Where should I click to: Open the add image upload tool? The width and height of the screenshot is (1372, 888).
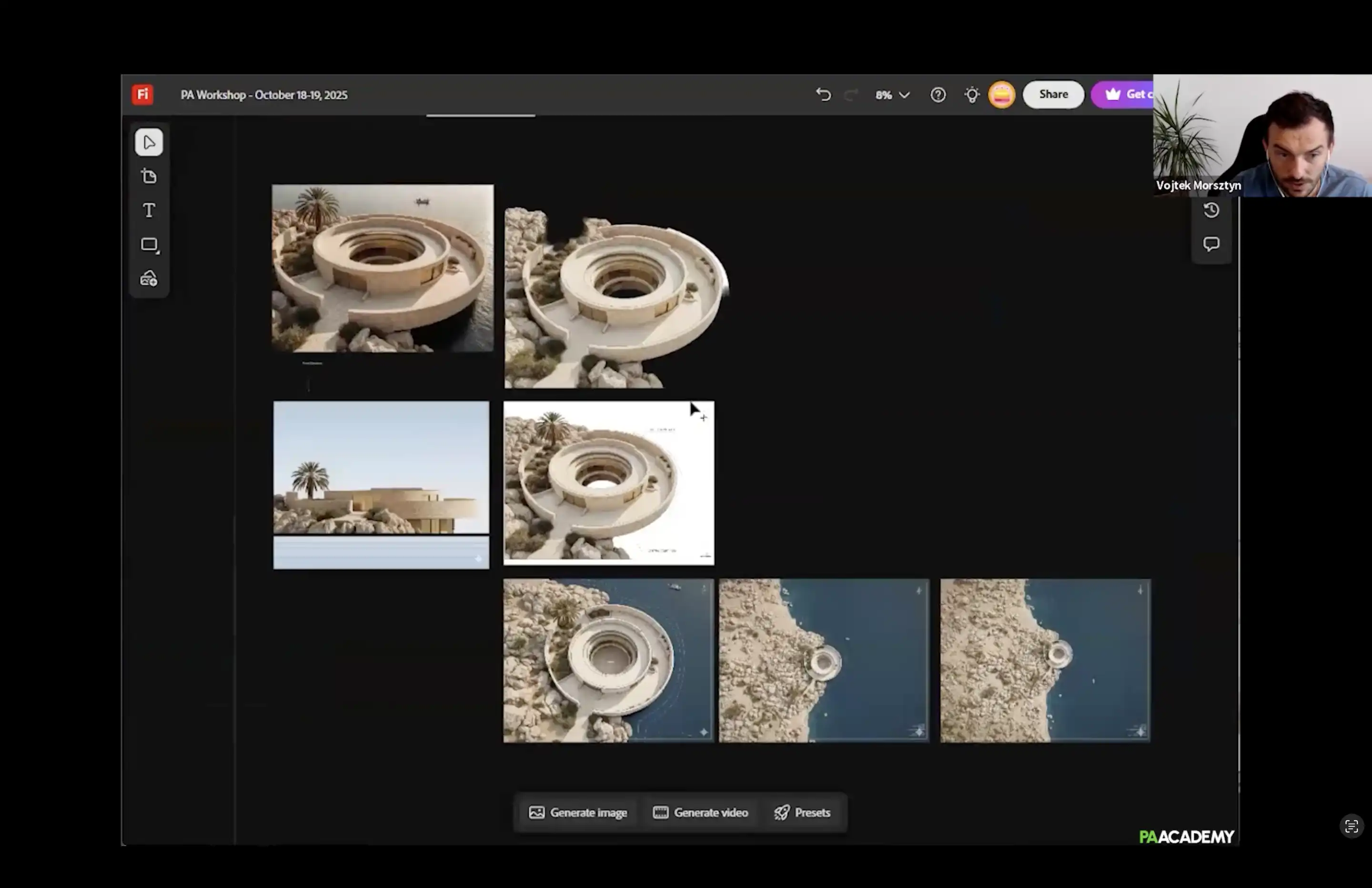[149, 279]
